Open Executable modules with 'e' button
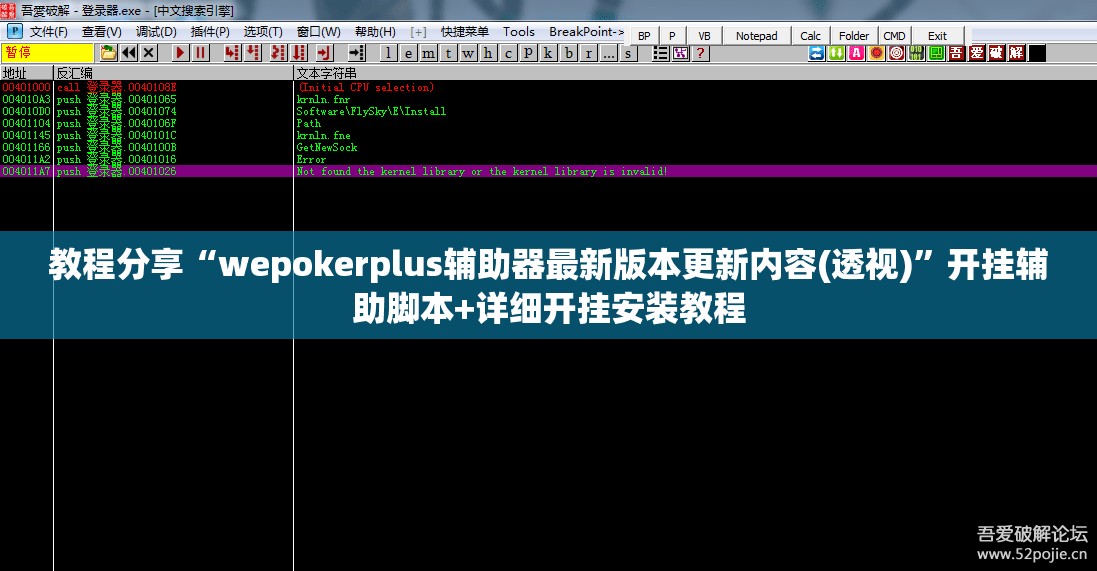Image resolution: width=1097 pixels, height=571 pixels. coord(409,53)
